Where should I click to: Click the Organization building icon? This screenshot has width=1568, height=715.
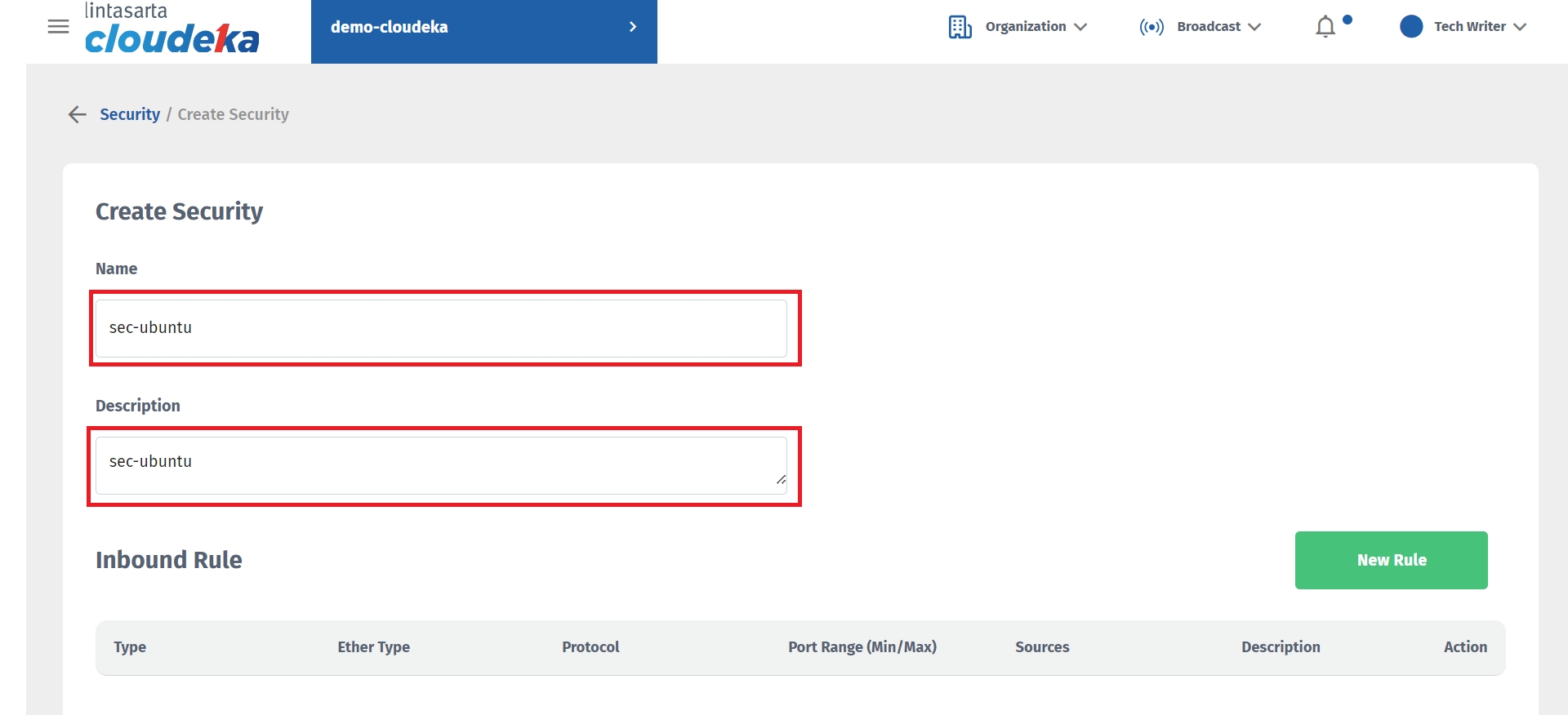coord(960,27)
